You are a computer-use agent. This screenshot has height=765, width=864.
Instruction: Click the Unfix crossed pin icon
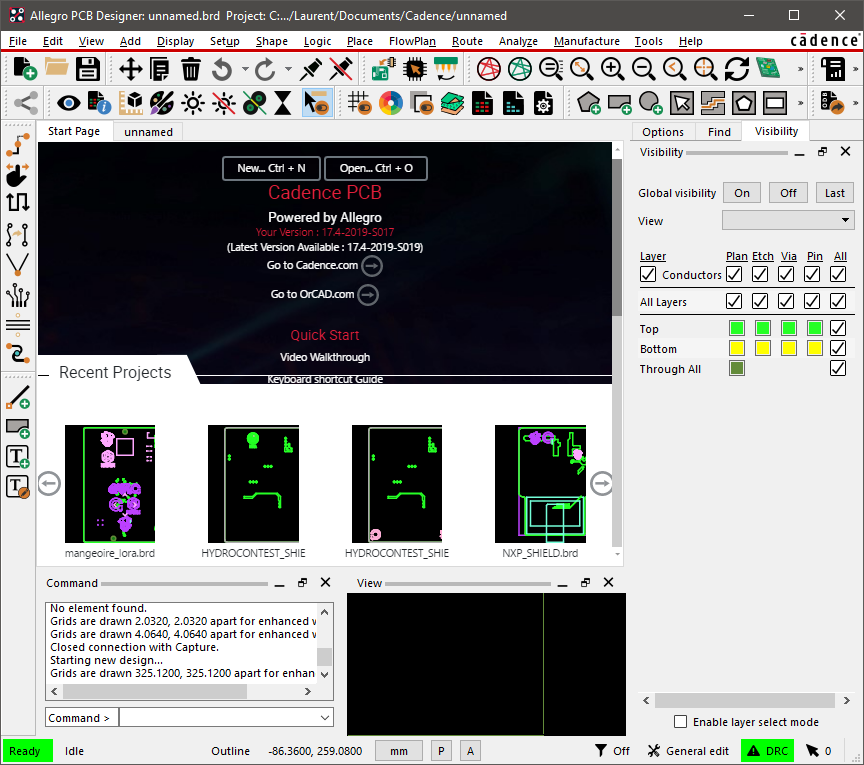[x=341, y=69]
